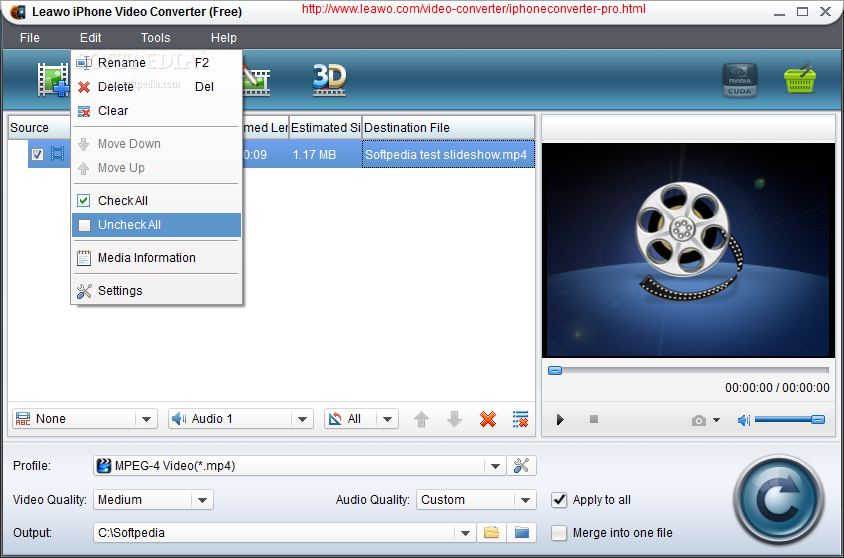Image resolution: width=844 pixels, height=558 pixels.
Task: Click the camera snapshot icon
Action: [x=699, y=420]
